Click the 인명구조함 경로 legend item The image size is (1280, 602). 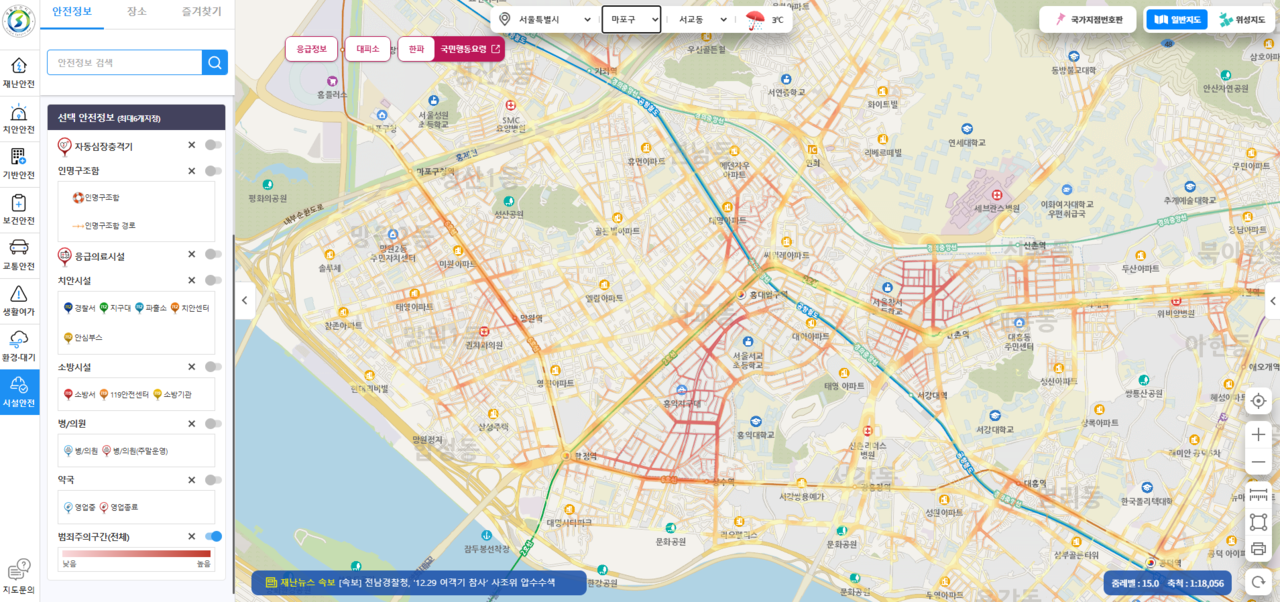point(104,226)
